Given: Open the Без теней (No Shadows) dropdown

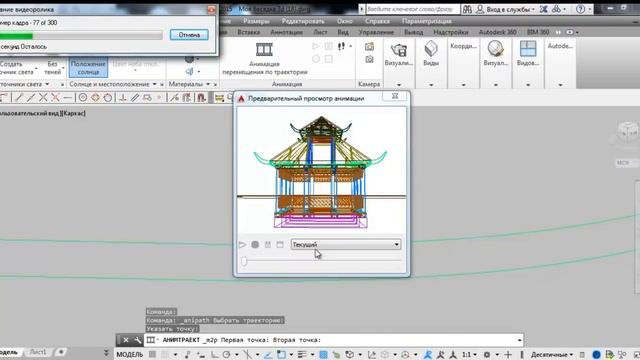Looking at the screenshot, I should coord(53,67).
